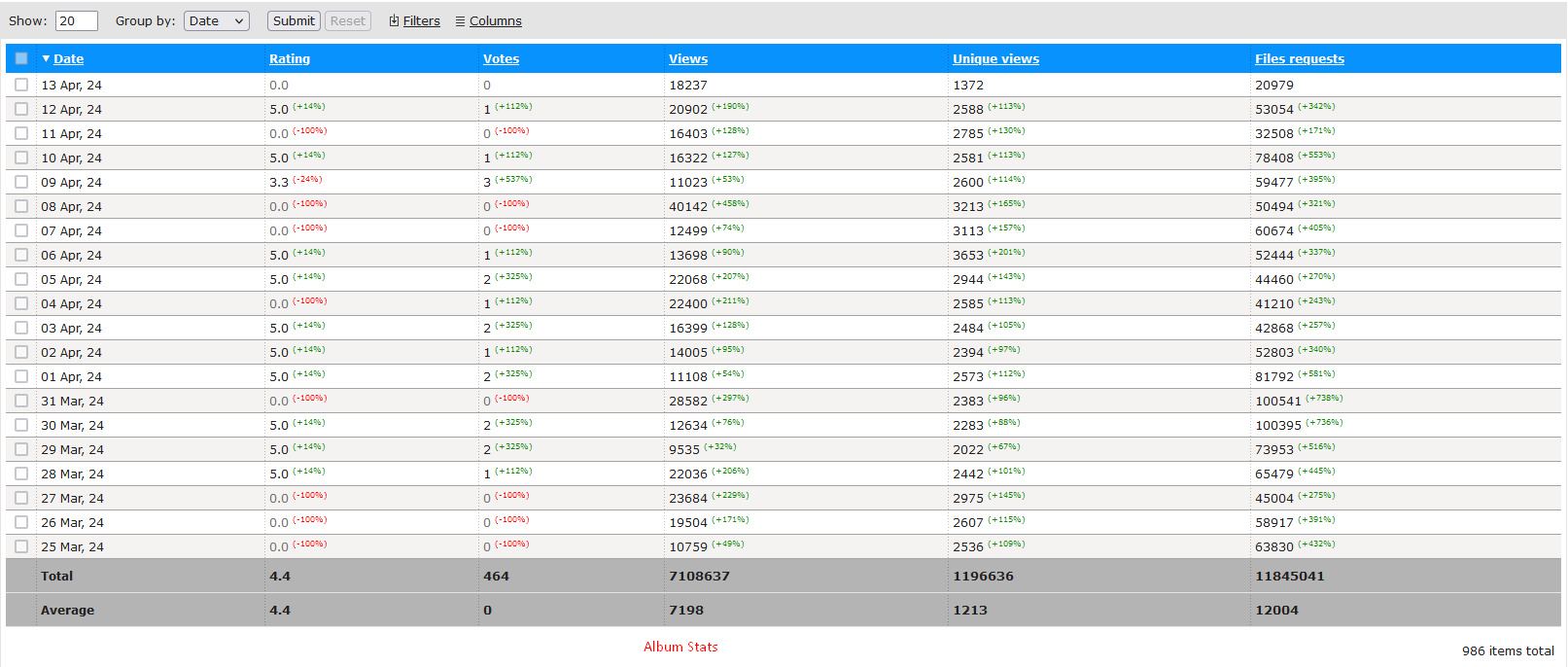This screenshot has height=667, width=1568.
Task: Click the files requests value 78408
Action: 1274,158
